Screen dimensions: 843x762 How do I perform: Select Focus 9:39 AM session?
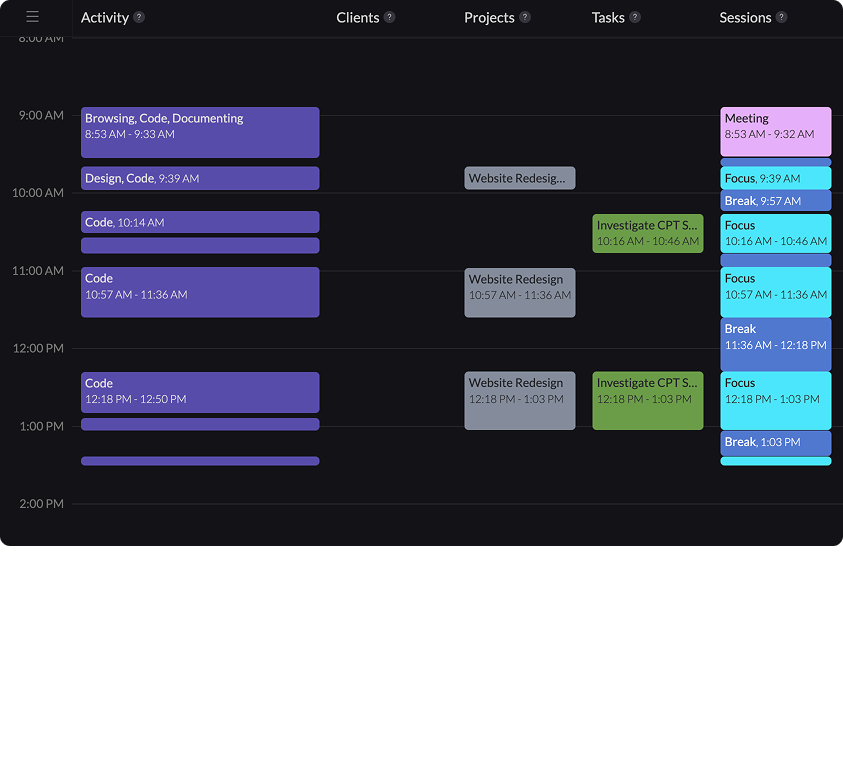point(776,178)
